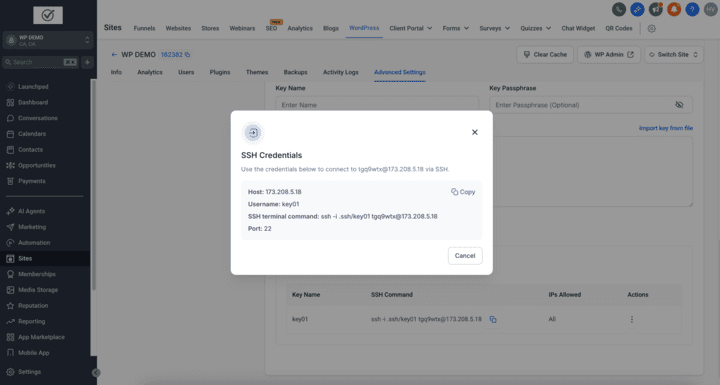Cancel the SSH Credentials dialog
Image resolution: width=720 pixels, height=385 pixels.
tap(465, 255)
